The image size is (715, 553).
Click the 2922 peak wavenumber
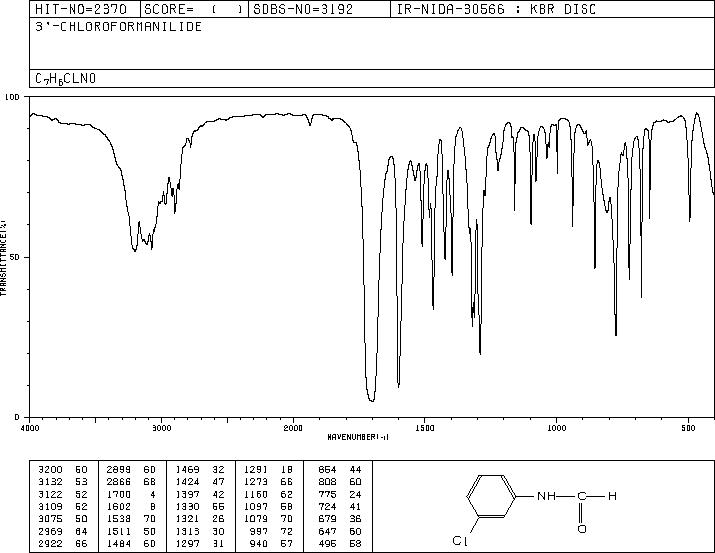point(50,544)
